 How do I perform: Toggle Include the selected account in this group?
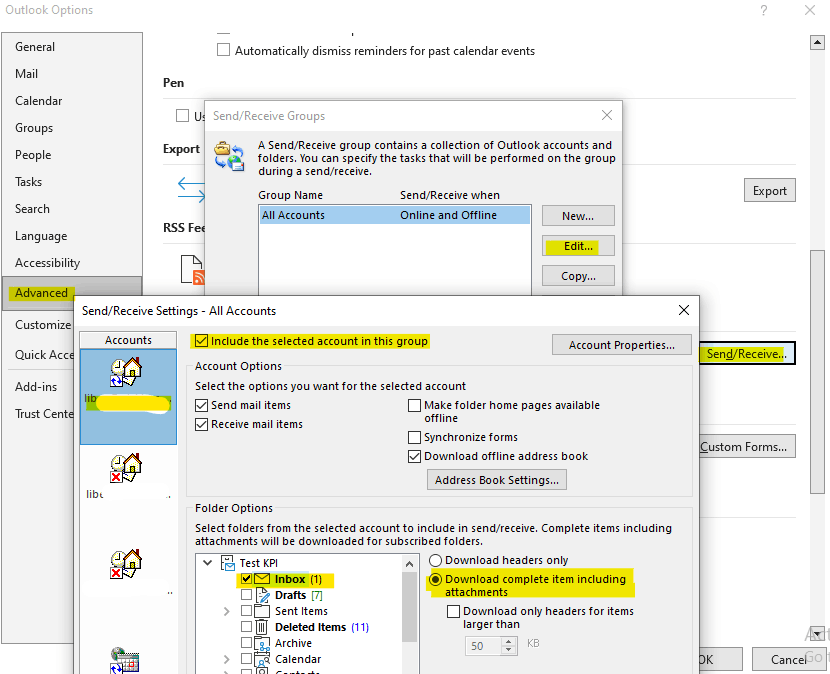[201, 341]
